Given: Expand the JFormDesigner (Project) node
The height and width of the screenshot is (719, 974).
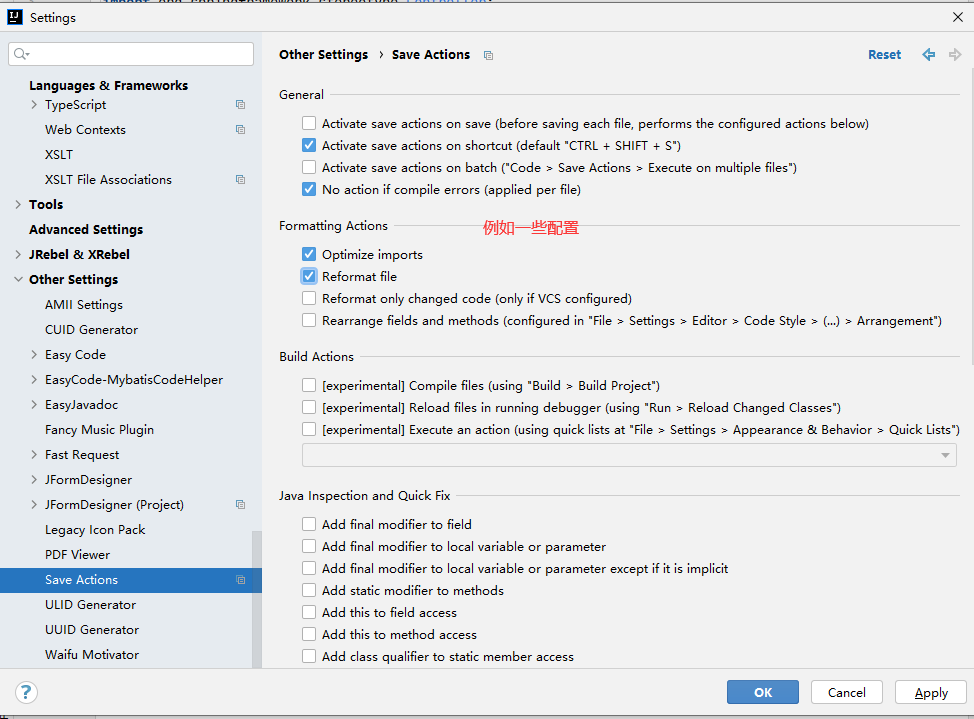Looking at the screenshot, I should click(x=34, y=505).
